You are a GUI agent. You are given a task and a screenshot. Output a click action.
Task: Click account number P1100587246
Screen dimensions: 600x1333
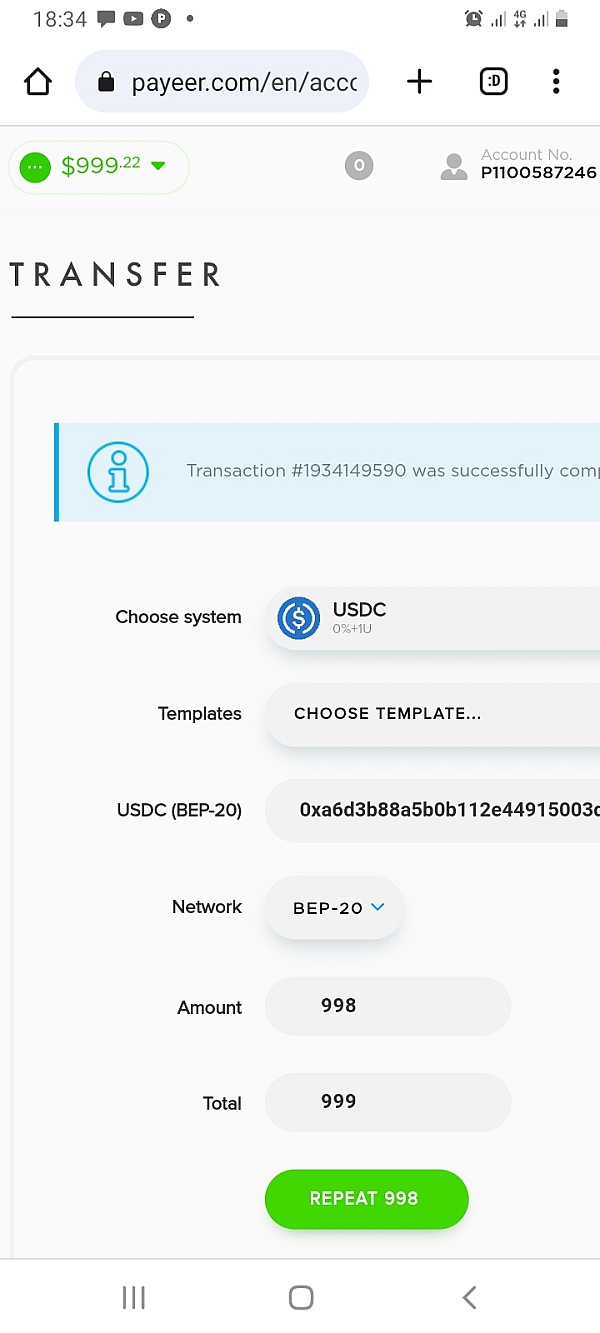coord(539,173)
